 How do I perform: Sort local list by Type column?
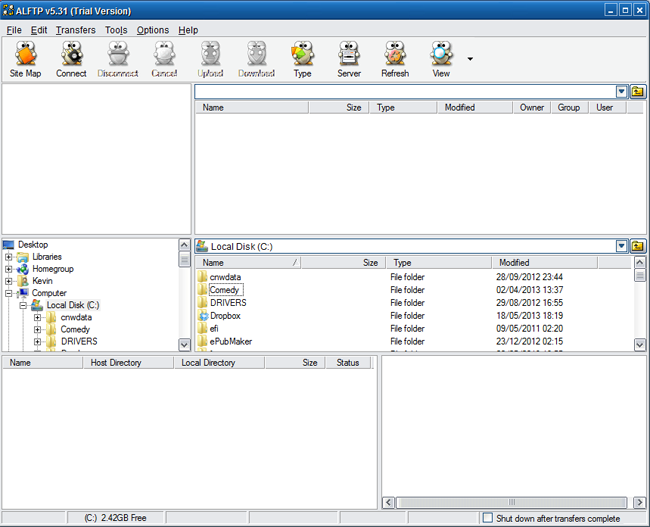click(439, 262)
